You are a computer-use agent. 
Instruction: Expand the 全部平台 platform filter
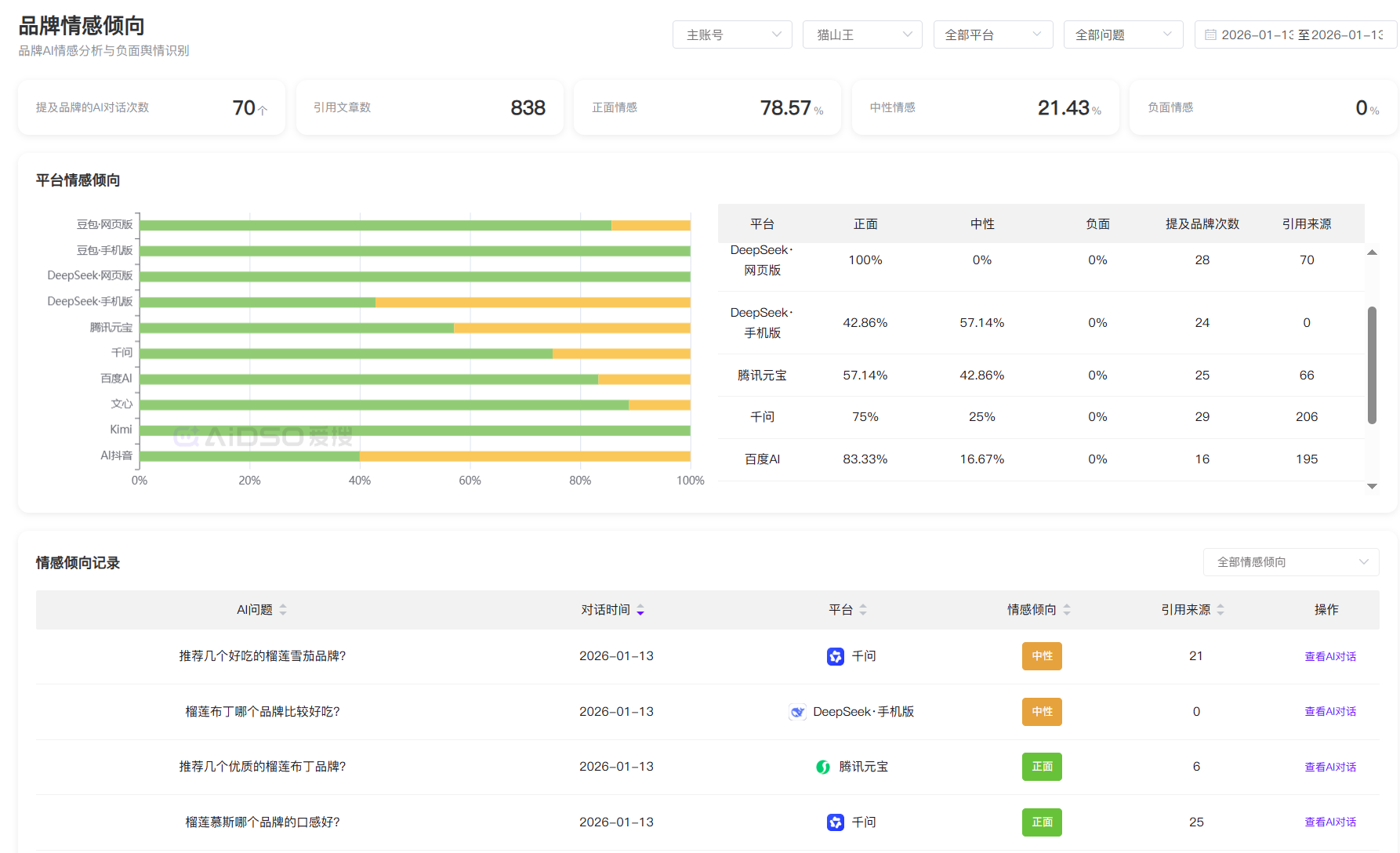point(992,35)
